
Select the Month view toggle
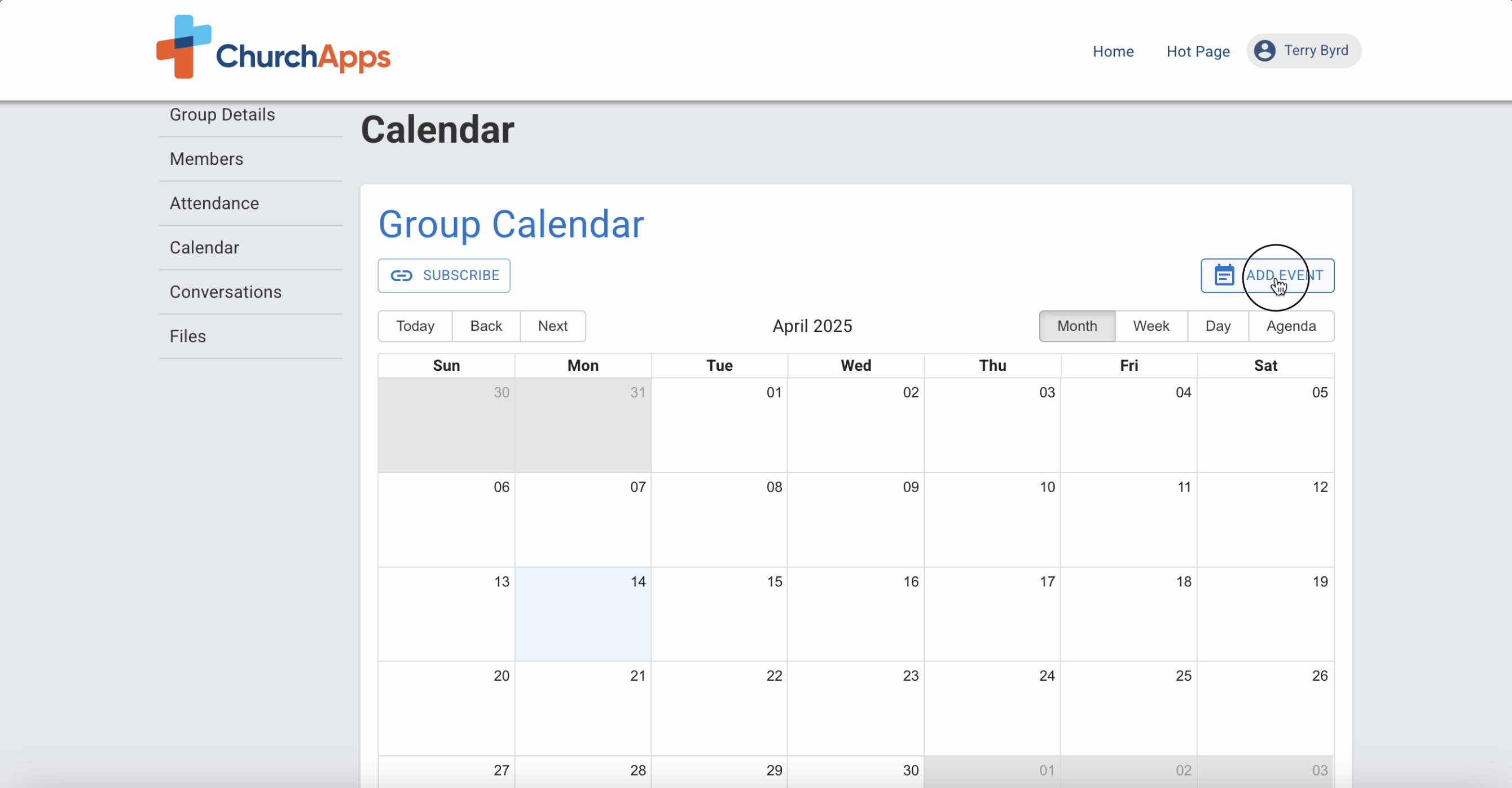tap(1076, 326)
